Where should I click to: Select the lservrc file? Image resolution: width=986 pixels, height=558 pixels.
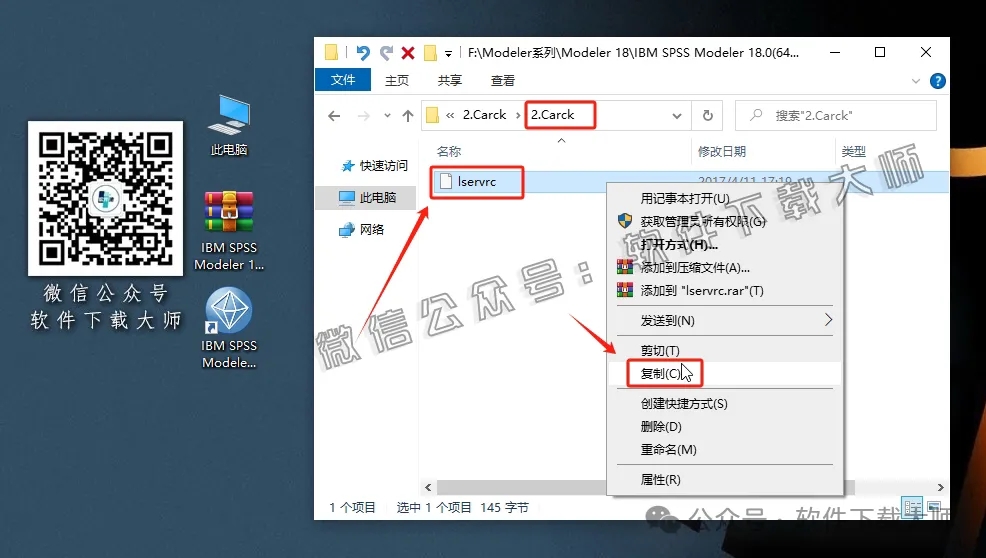(477, 182)
